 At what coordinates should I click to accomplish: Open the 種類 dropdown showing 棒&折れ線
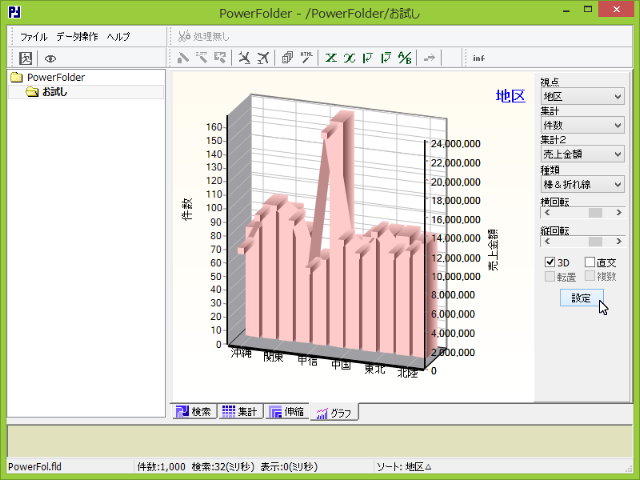point(582,184)
